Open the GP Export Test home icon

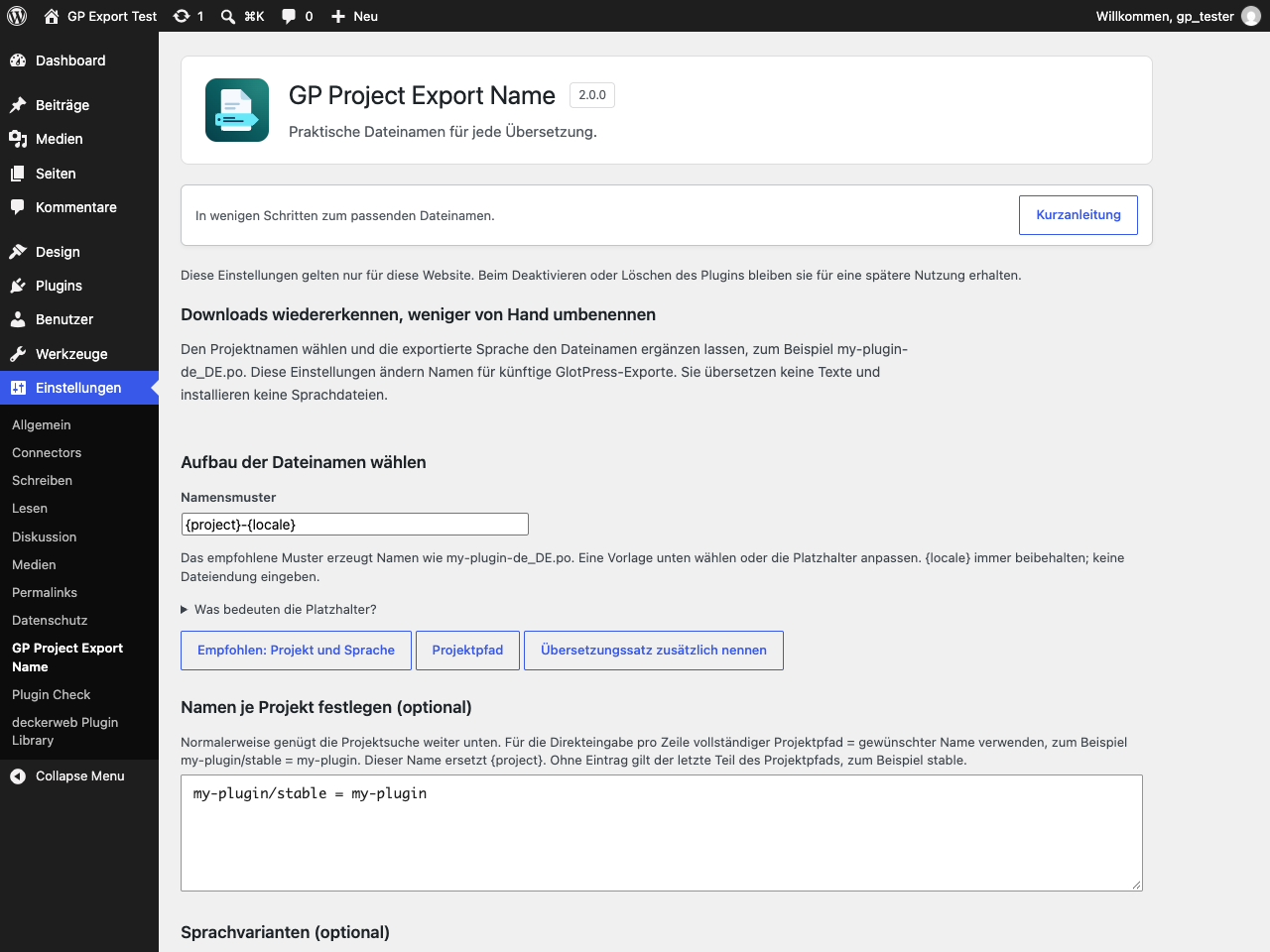pos(52,16)
